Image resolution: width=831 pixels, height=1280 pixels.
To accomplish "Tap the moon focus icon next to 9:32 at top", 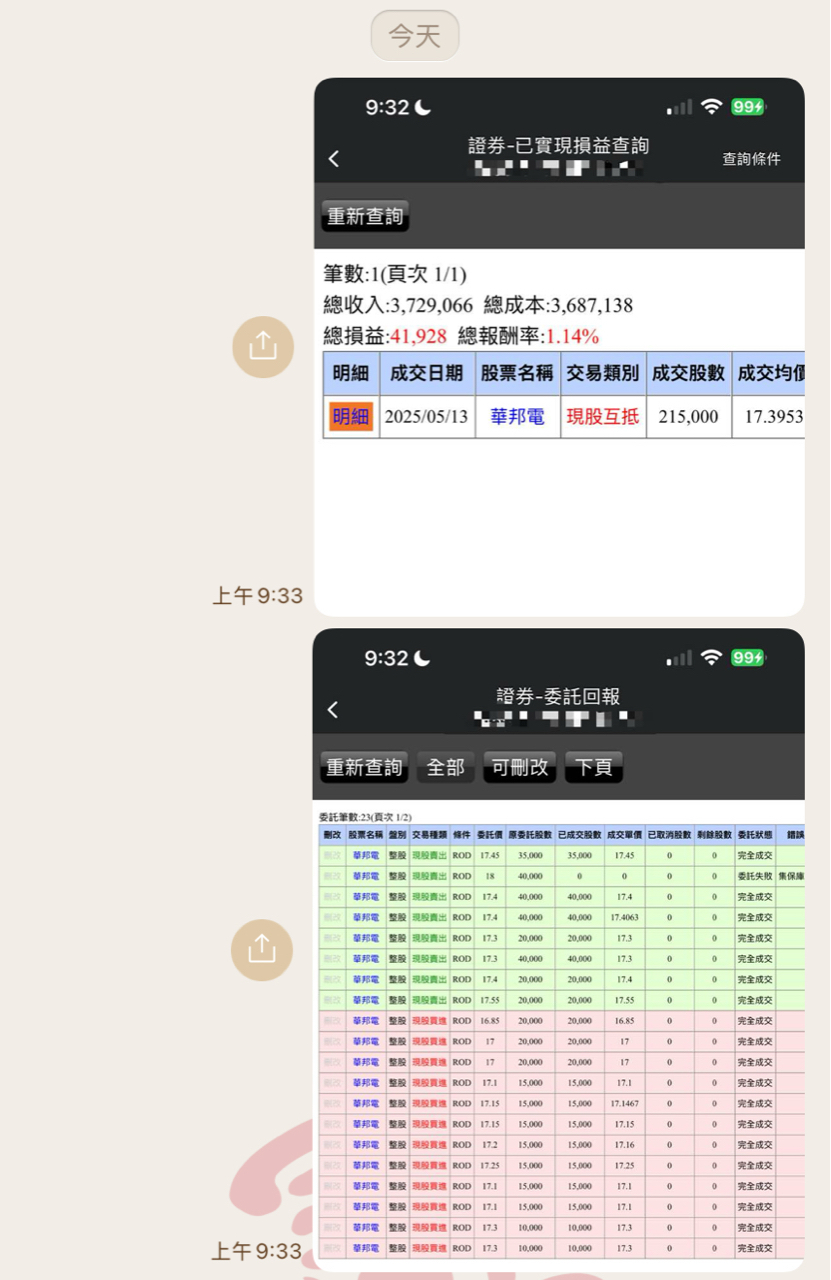I will [423, 107].
